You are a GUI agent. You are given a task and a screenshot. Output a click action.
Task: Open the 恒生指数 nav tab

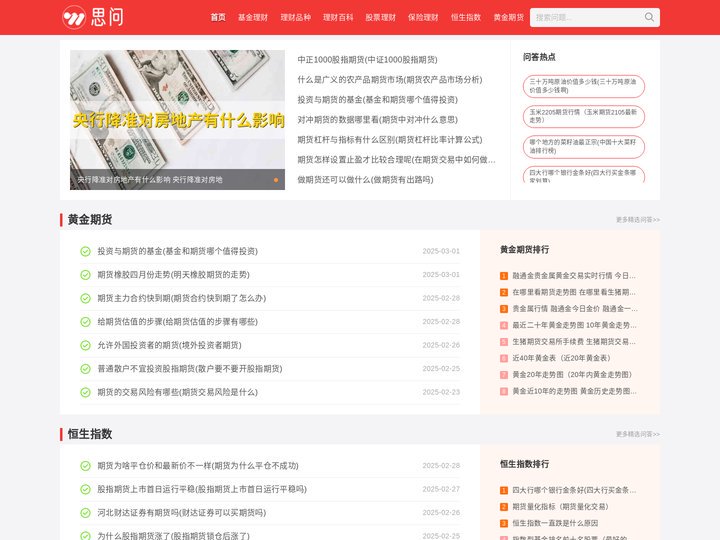tap(466, 17)
